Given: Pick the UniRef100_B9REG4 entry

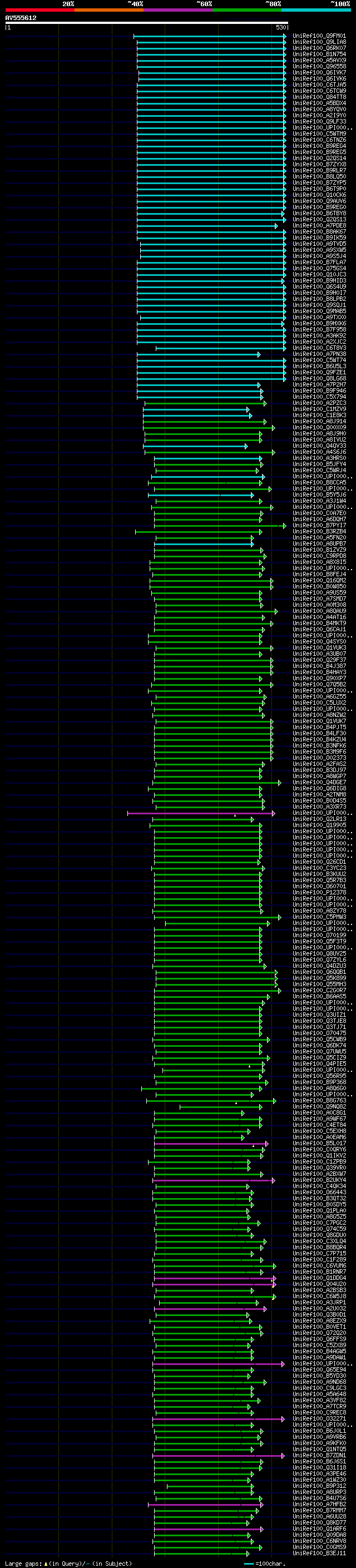Looking at the screenshot, I should coord(319,146).
